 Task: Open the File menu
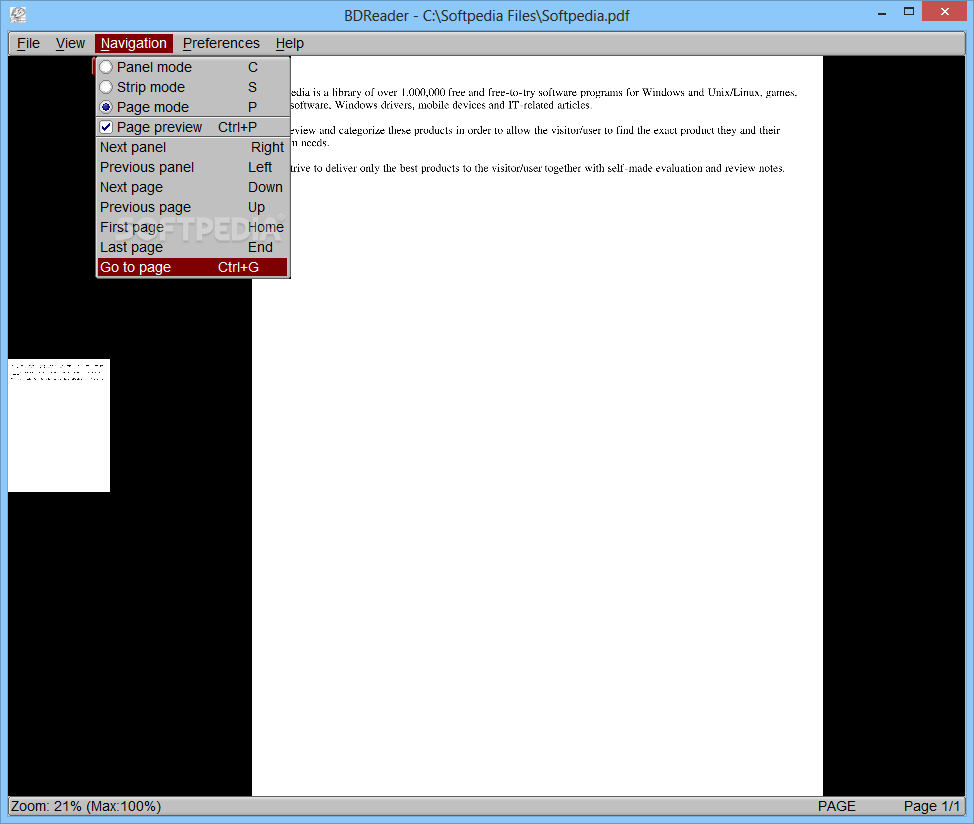pos(28,43)
